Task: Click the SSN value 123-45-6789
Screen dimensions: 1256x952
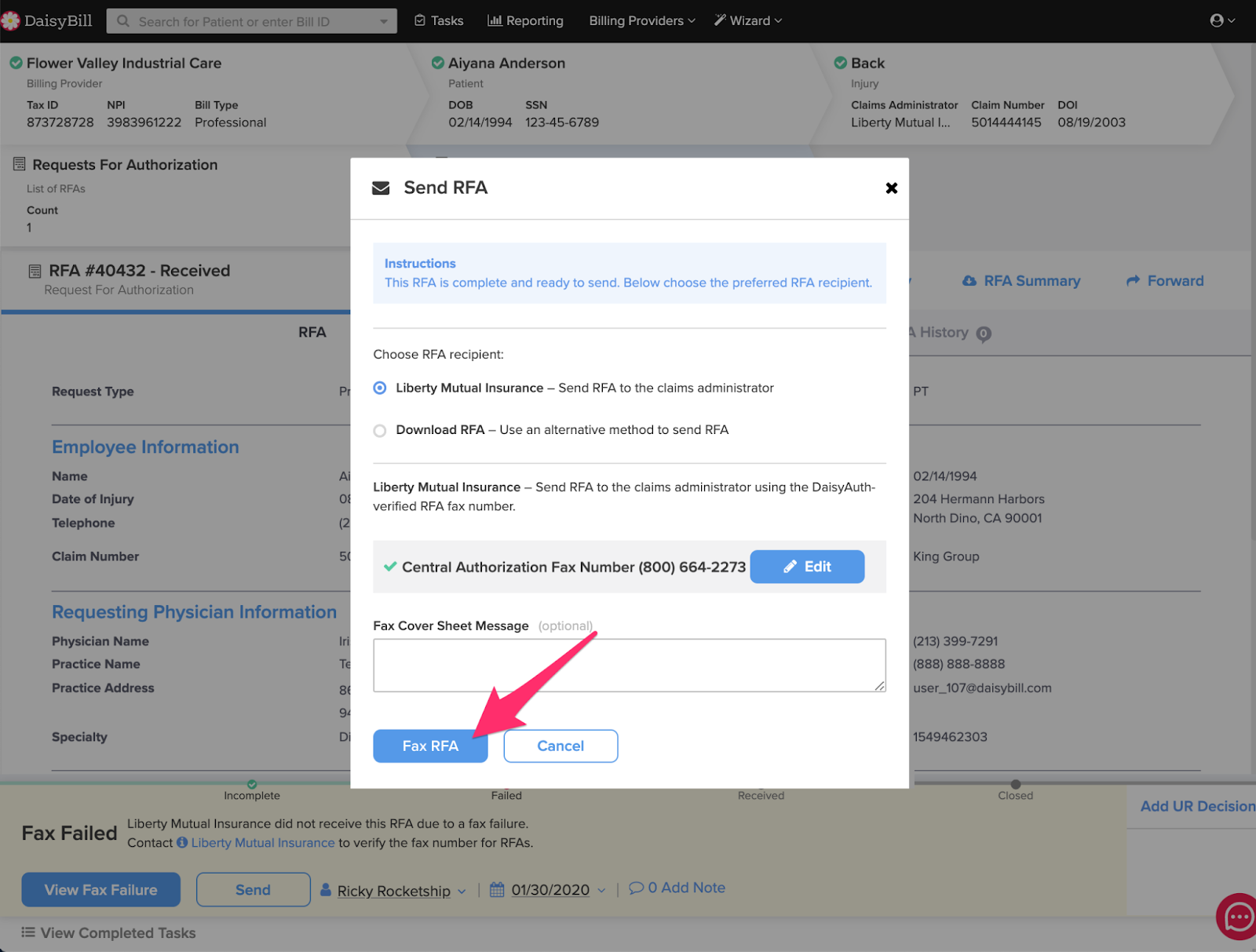Action: click(562, 122)
